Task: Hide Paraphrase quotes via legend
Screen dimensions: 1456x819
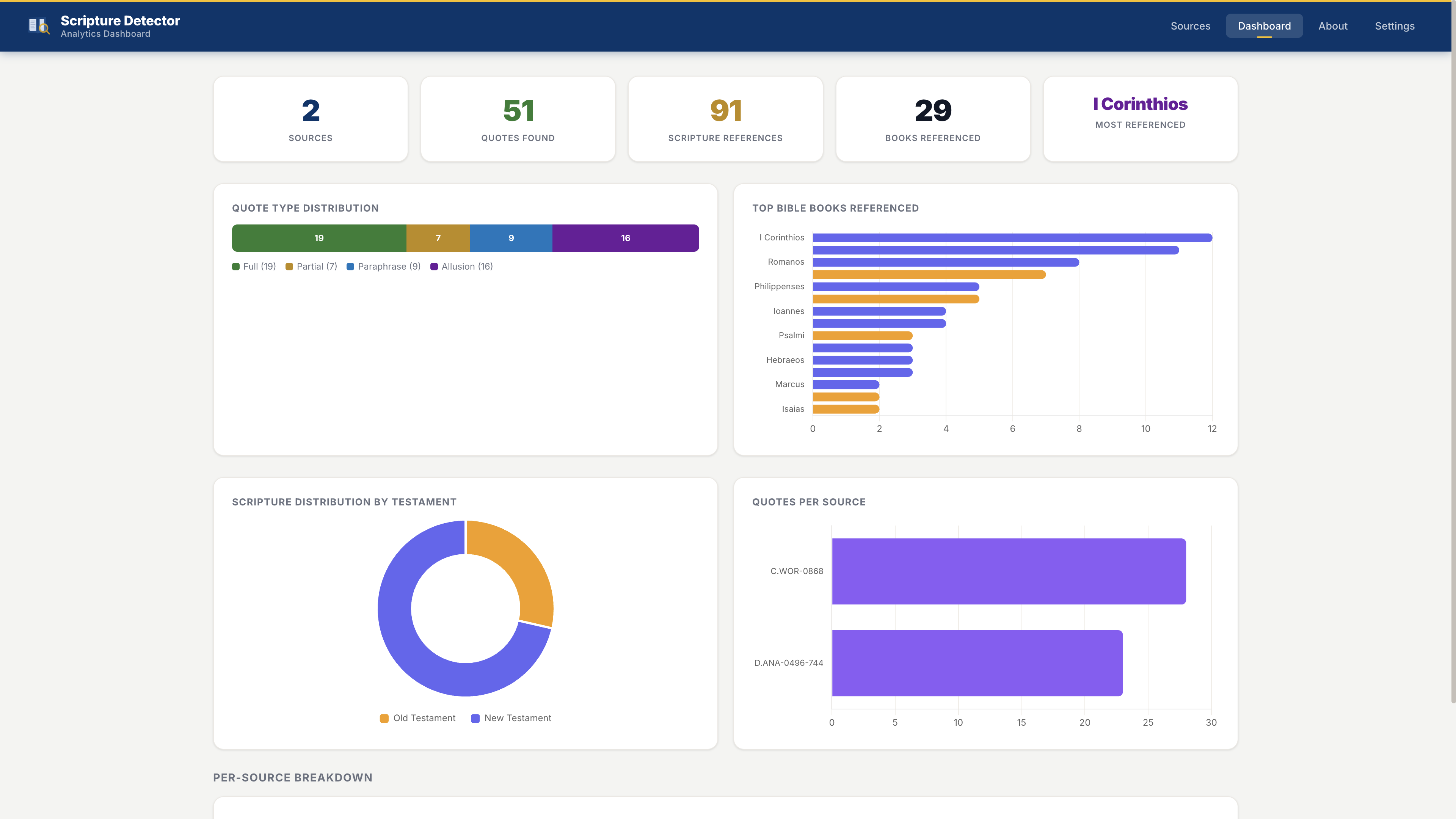Action: click(x=383, y=266)
